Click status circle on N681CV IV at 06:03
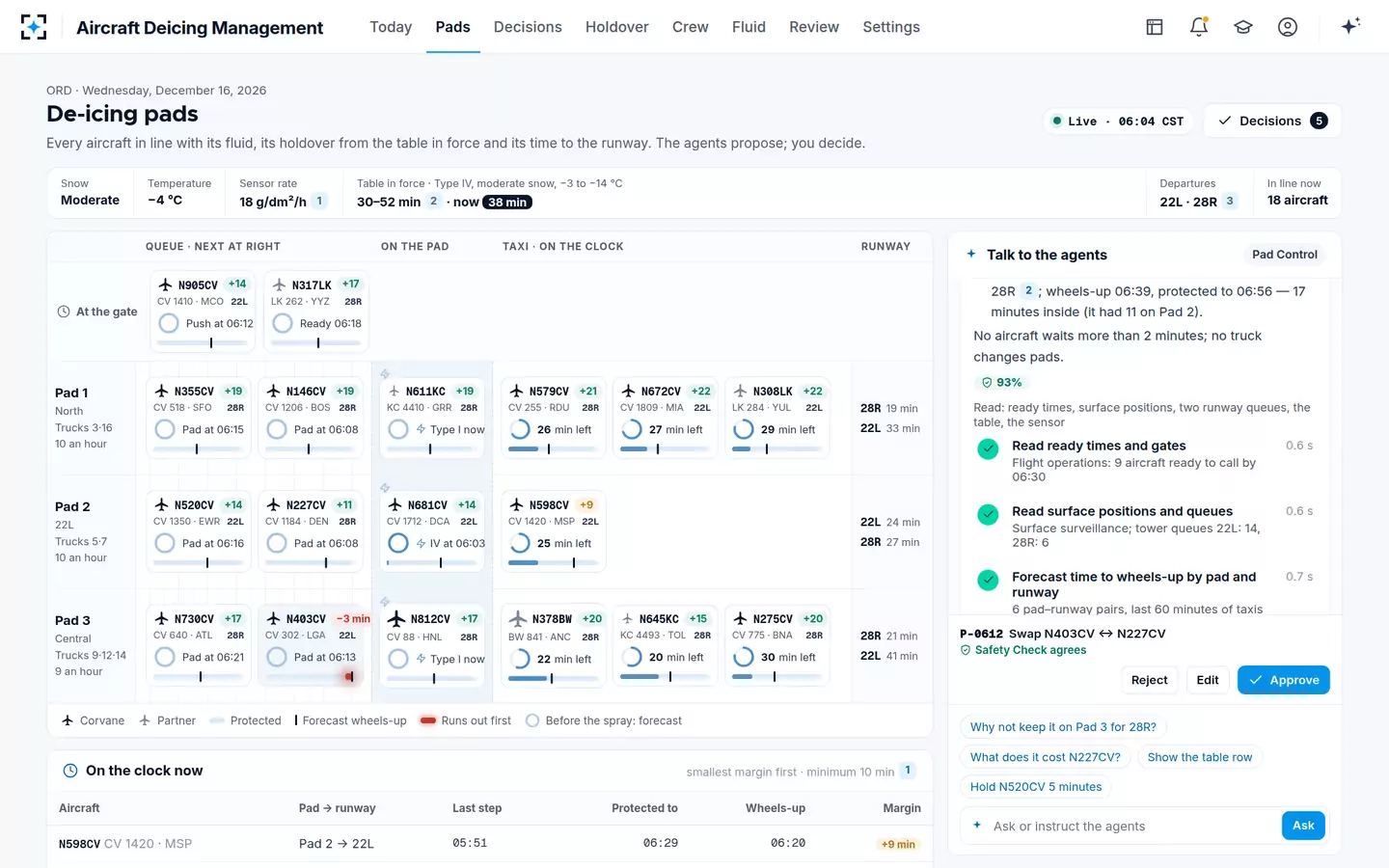1389x868 pixels. point(398,543)
